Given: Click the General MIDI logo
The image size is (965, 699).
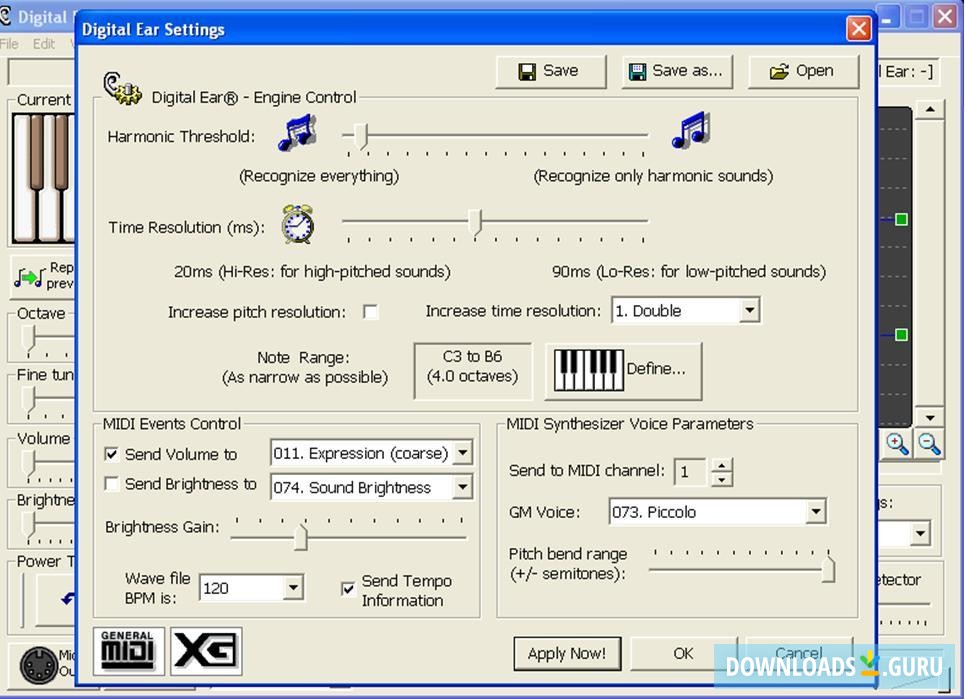Looking at the screenshot, I should click(x=128, y=651).
